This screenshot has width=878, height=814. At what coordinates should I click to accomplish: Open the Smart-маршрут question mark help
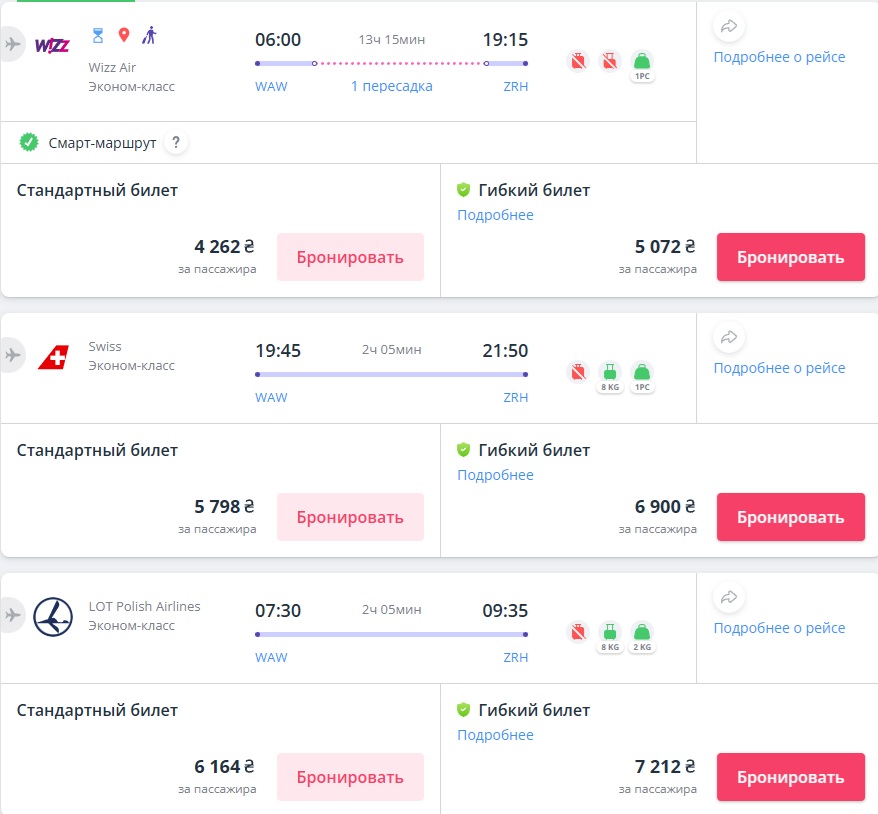(176, 143)
